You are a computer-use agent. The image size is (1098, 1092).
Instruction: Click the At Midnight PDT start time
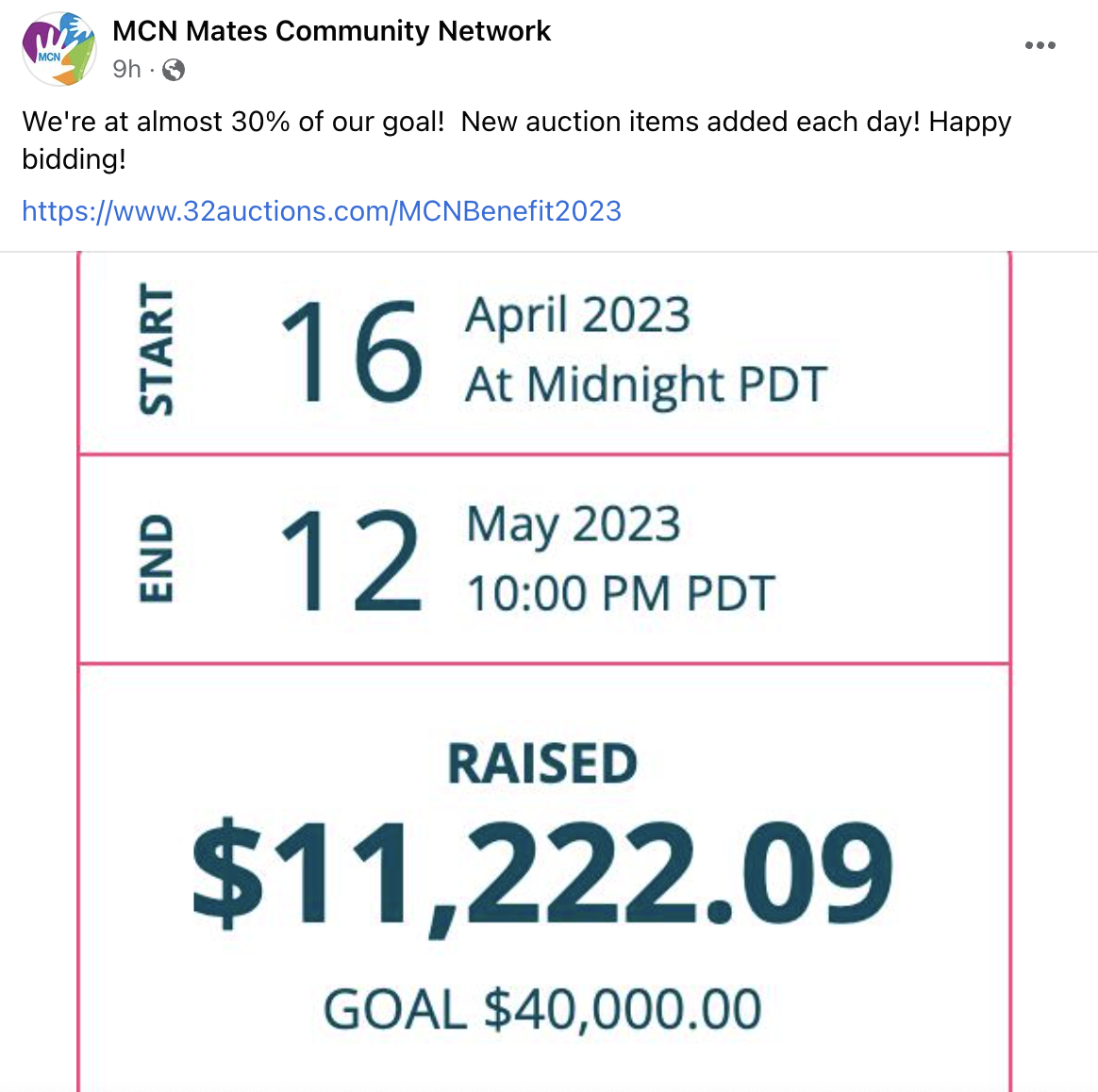click(x=646, y=385)
